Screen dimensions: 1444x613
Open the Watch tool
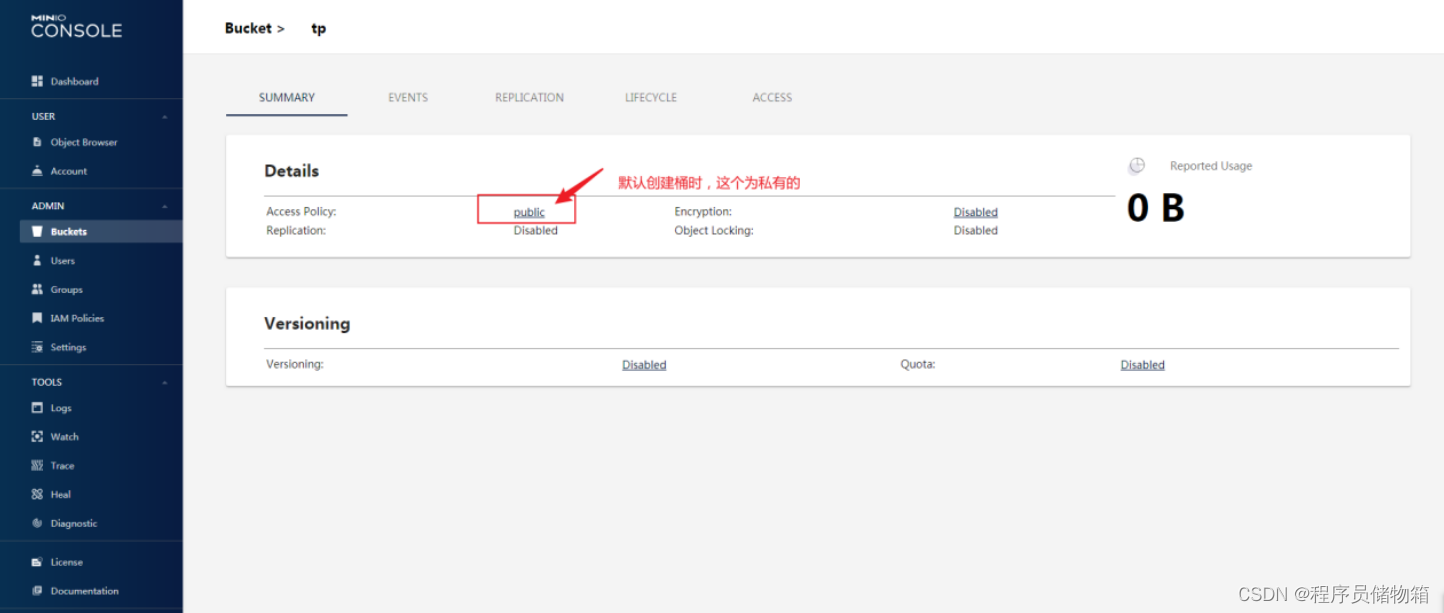(x=66, y=436)
